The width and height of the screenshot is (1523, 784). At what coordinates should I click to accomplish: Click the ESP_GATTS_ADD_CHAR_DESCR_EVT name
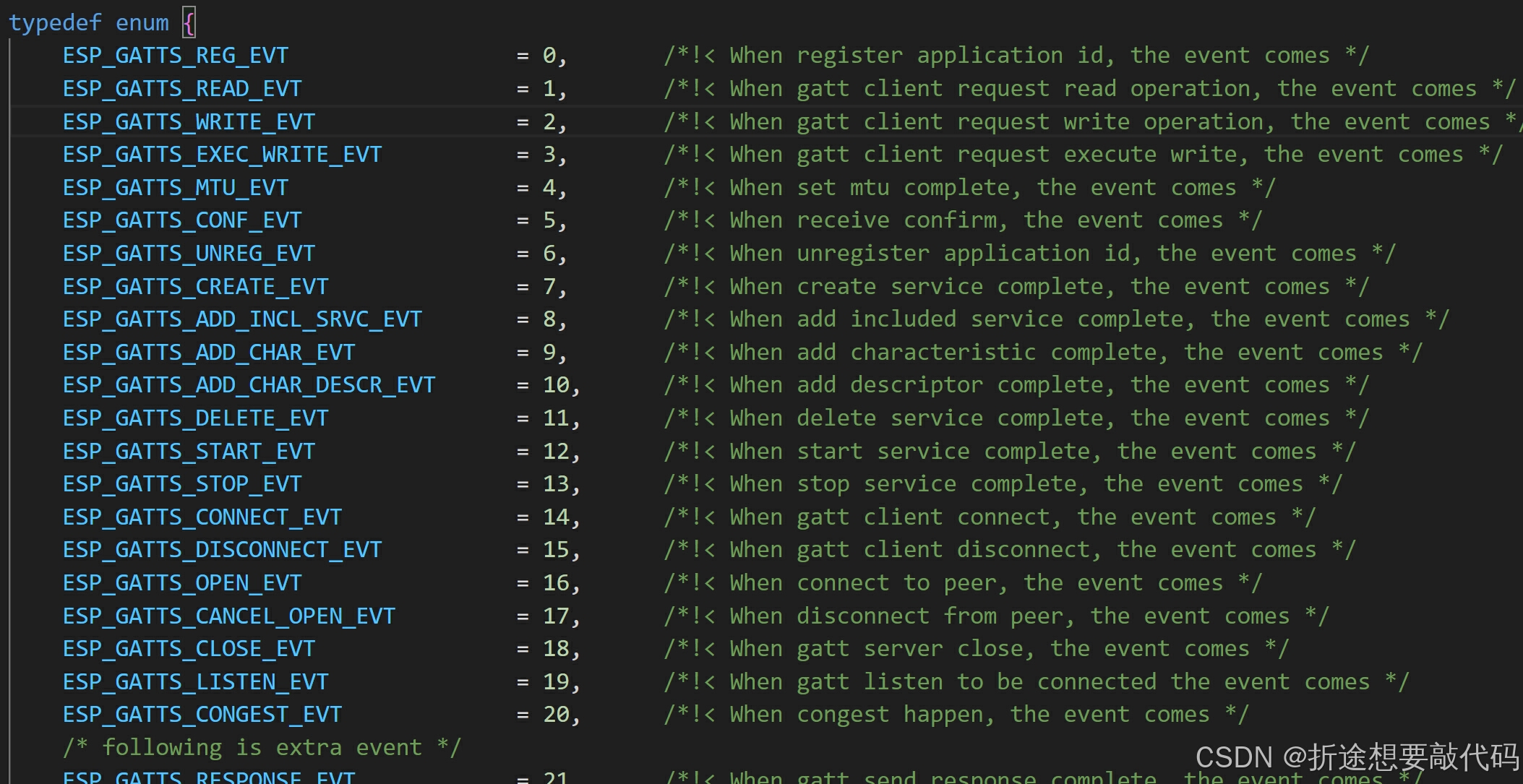tap(249, 385)
